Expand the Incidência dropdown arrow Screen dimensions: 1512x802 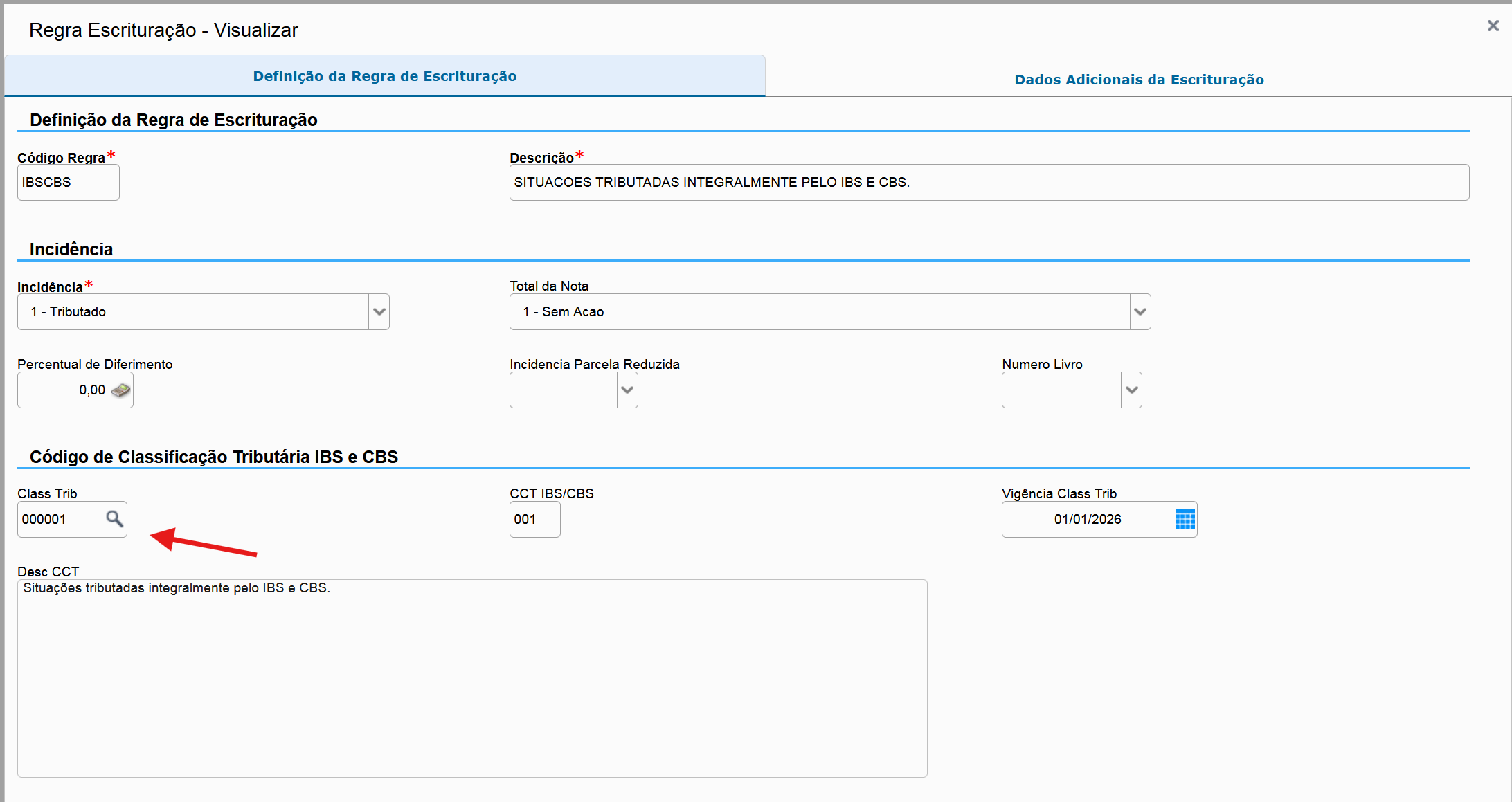click(379, 311)
